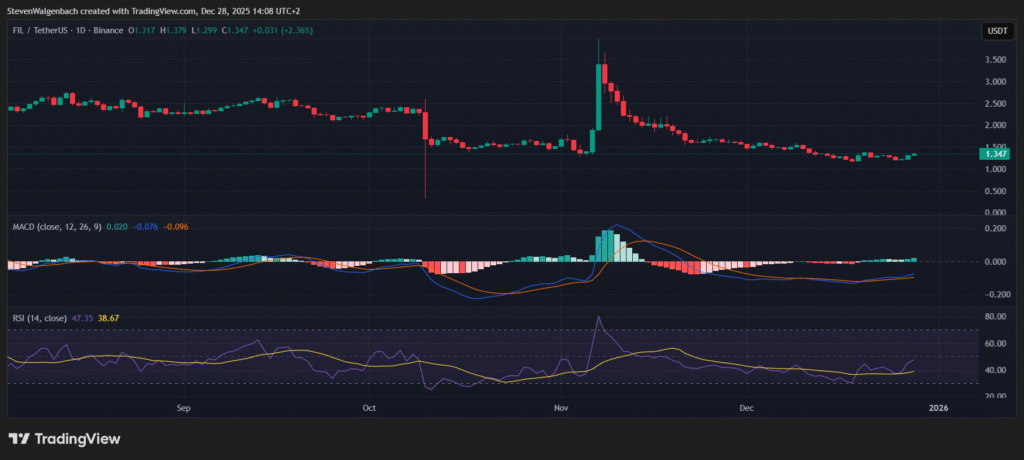Click the close value C1.347 in header
Image resolution: width=1024 pixels, height=460 pixels.
236,30
